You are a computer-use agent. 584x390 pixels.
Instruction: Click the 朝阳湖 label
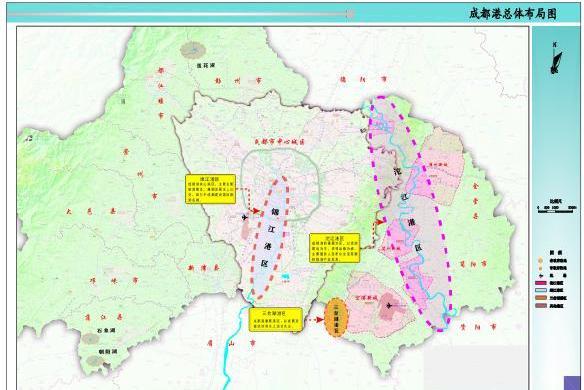(x=108, y=351)
